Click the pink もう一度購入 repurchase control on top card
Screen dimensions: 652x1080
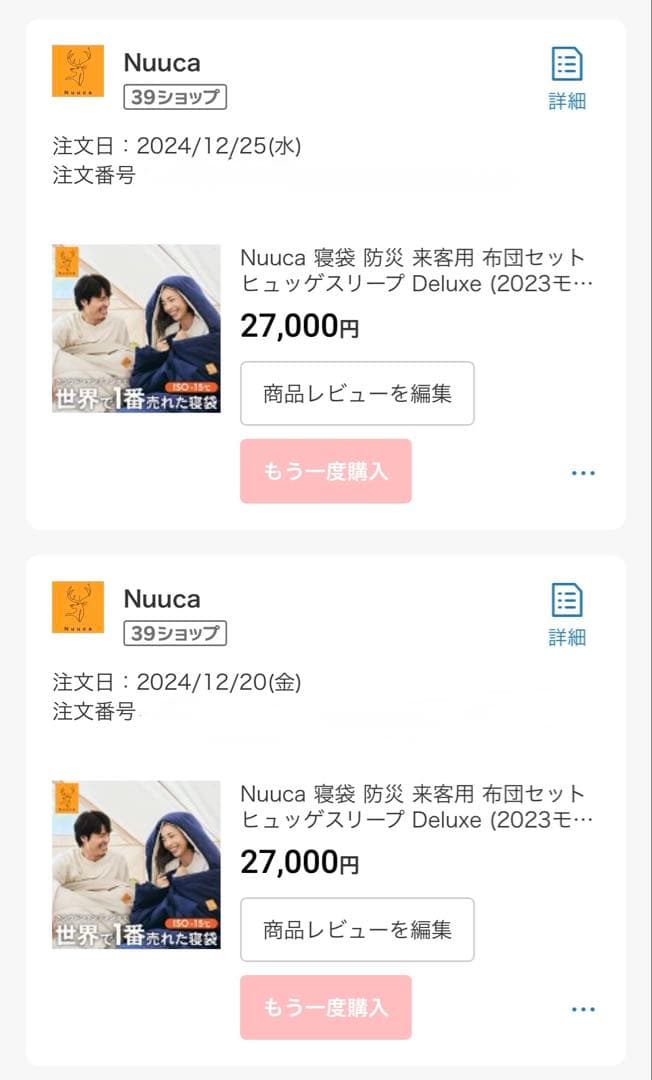click(325, 472)
